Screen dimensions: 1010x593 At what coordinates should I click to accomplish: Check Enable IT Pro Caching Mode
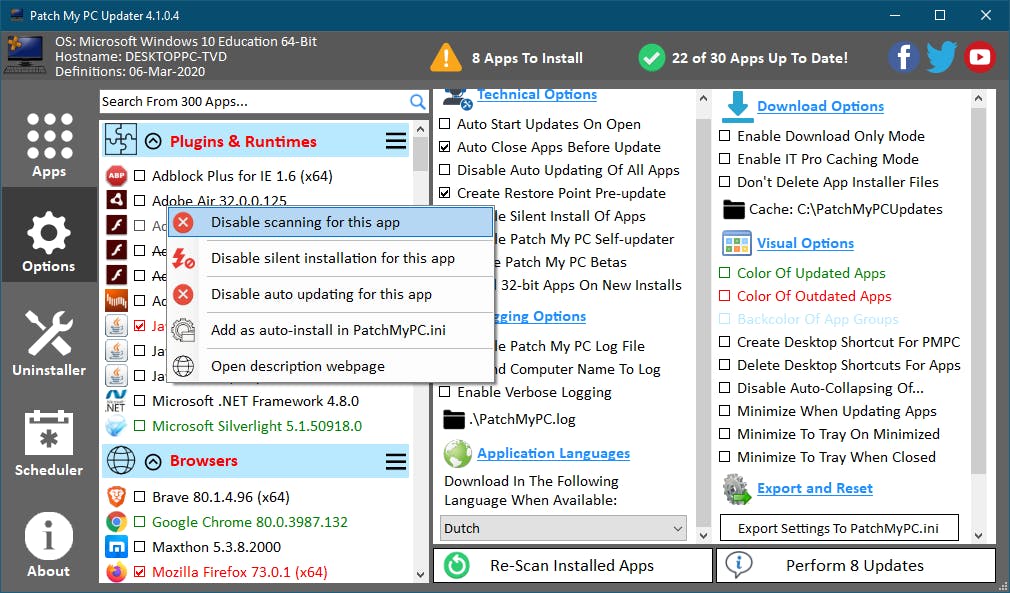pyautogui.click(x=725, y=159)
